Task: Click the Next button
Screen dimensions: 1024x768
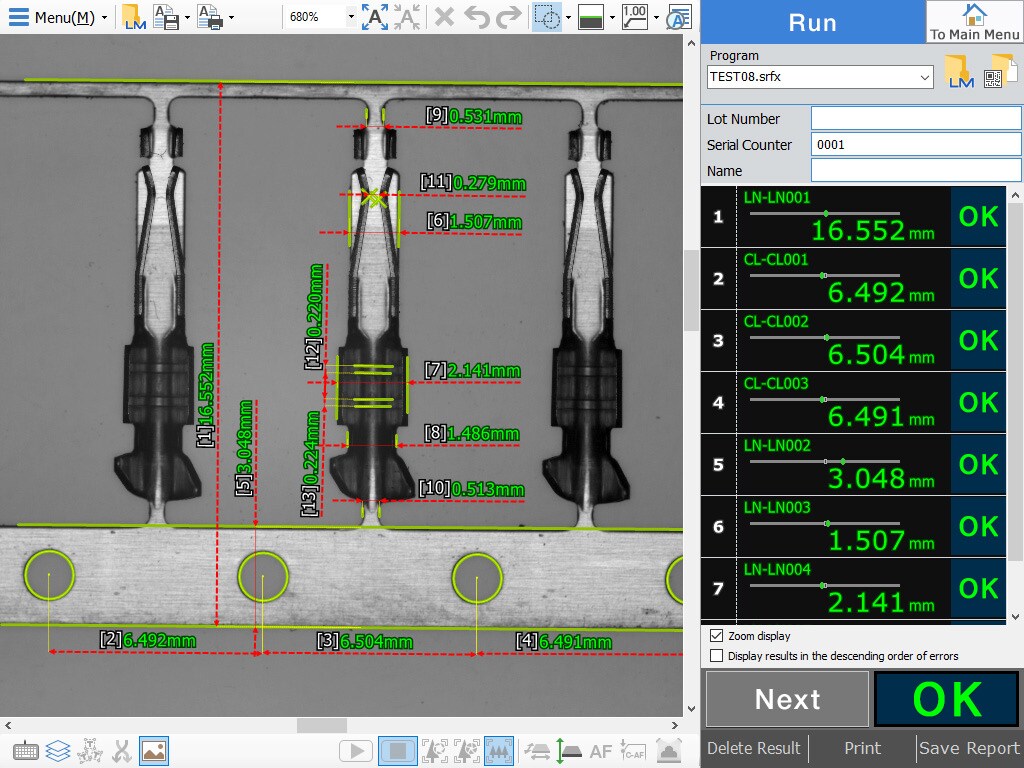Action: (786, 699)
